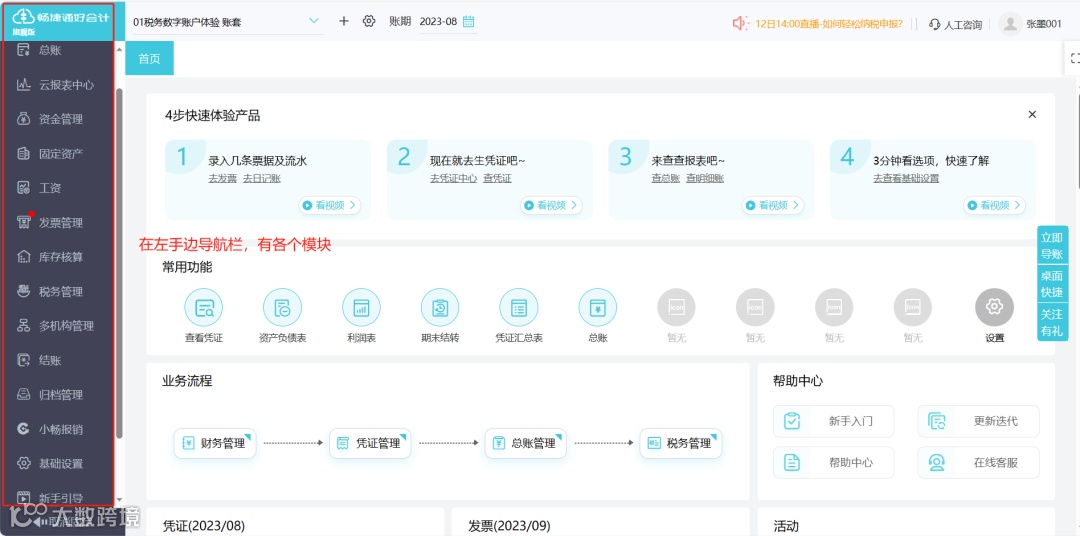Expand 税务管理 in 业务流程
This screenshot has height=536, width=1080.
681,443
